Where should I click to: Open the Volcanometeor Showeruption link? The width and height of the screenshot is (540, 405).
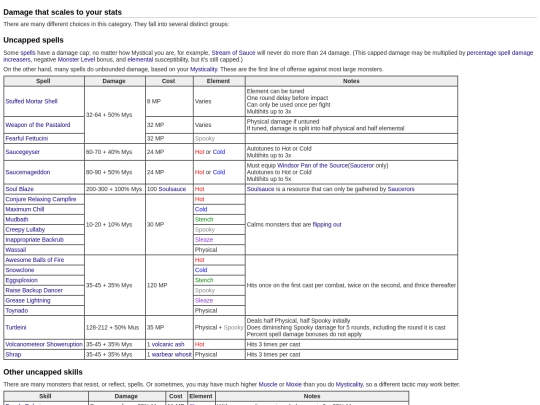(x=44, y=344)
